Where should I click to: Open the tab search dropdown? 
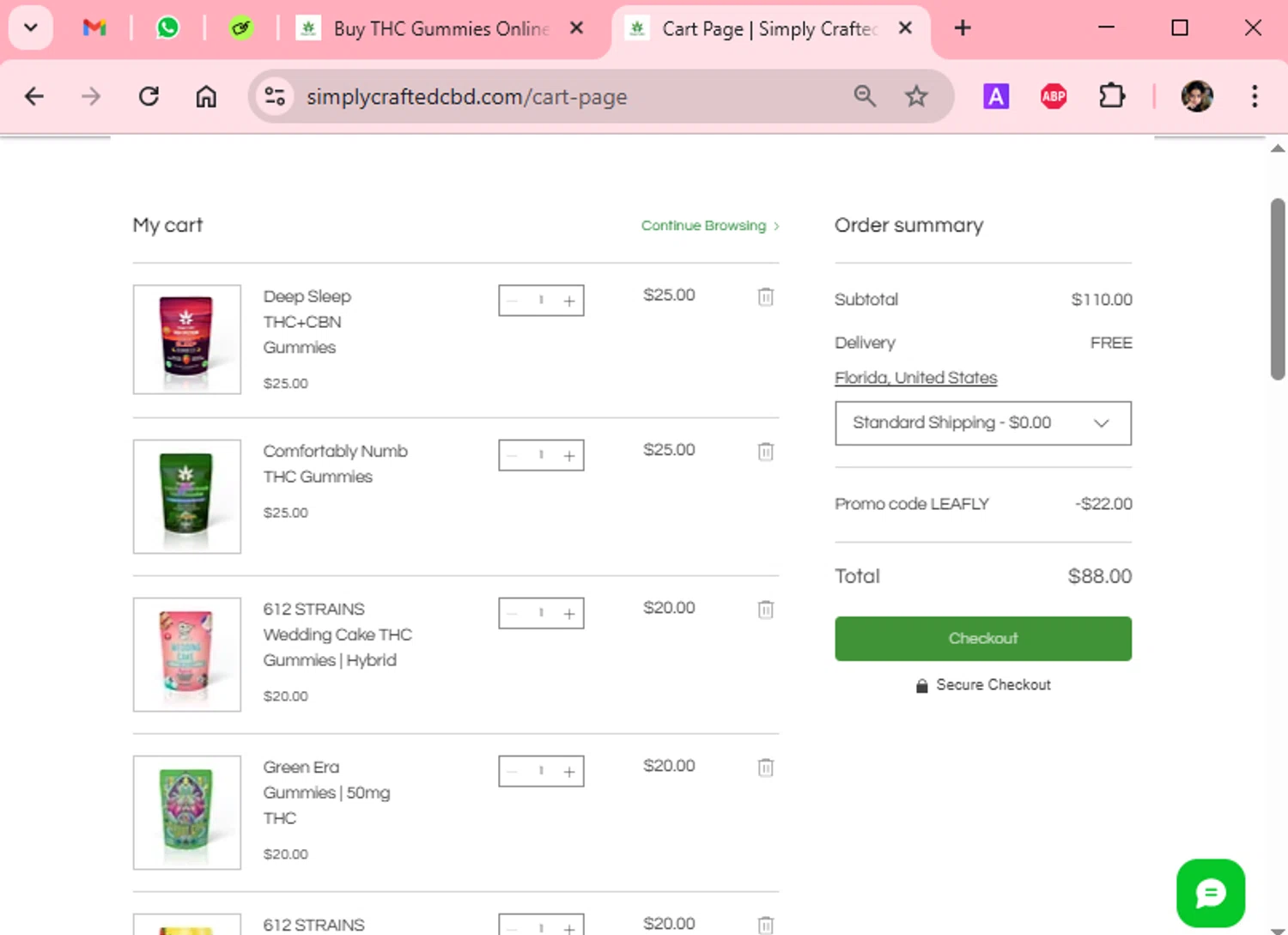(x=31, y=28)
